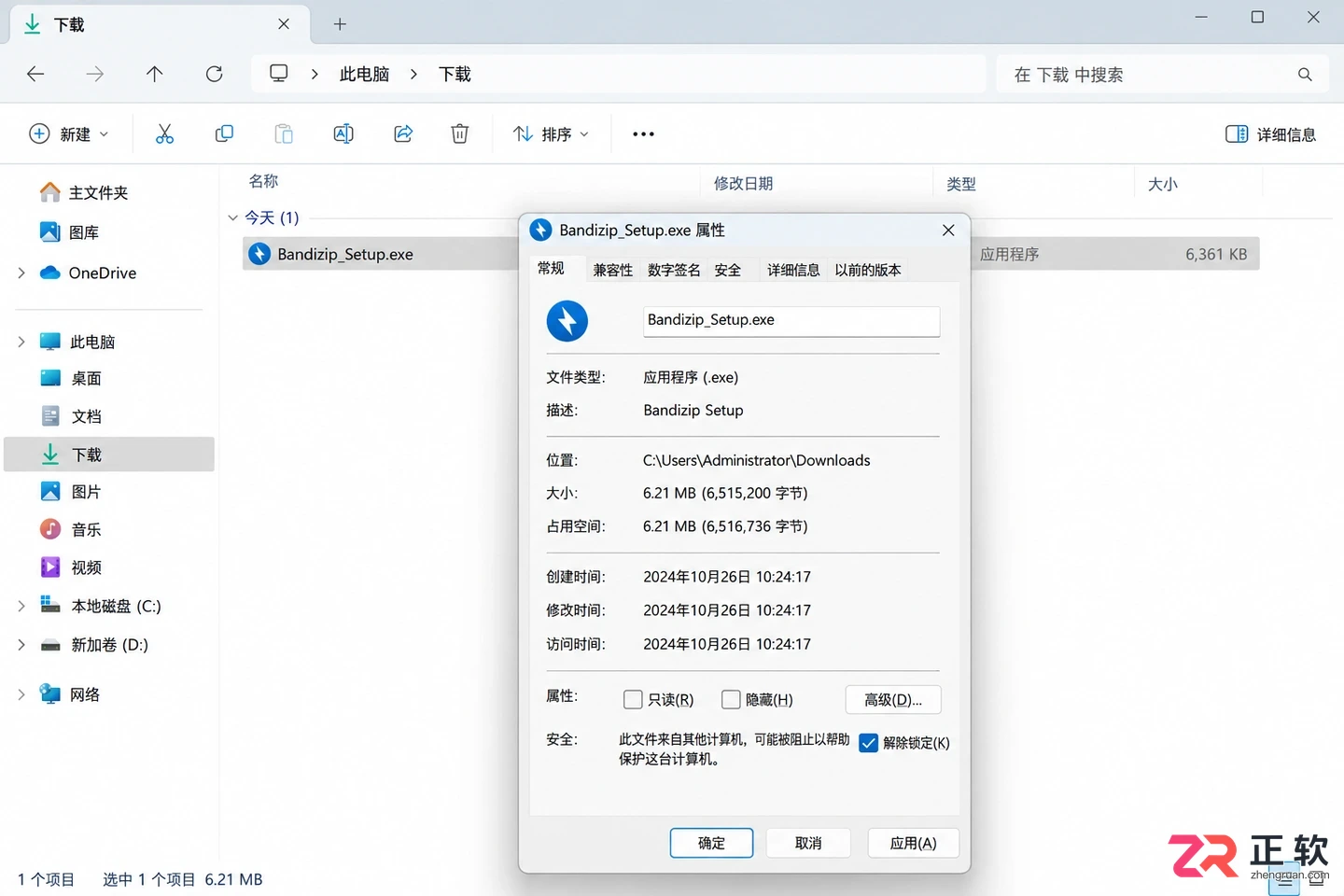Switch to large icons view in status bar
The width and height of the screenshot is (1344, 896).
[x=1316, y=879]
